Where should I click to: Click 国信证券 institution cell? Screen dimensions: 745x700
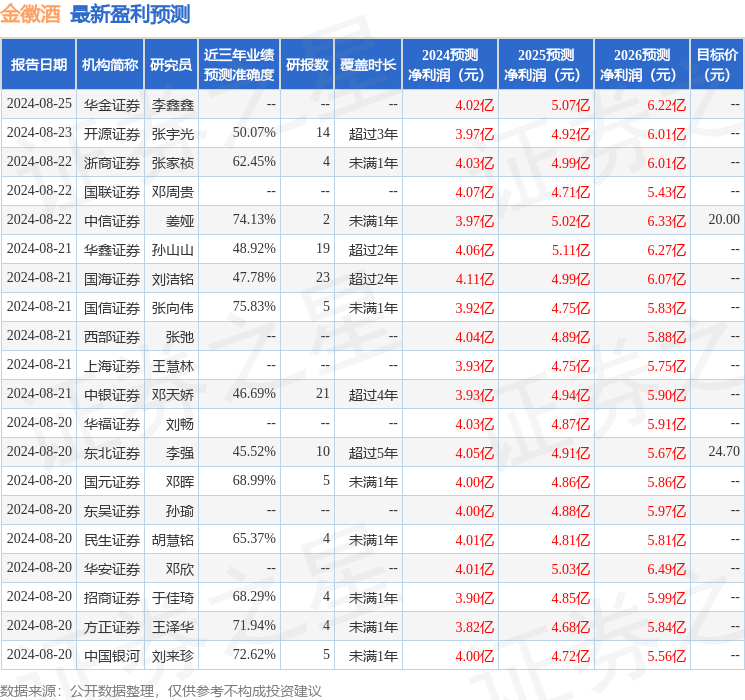pos(112,308)
